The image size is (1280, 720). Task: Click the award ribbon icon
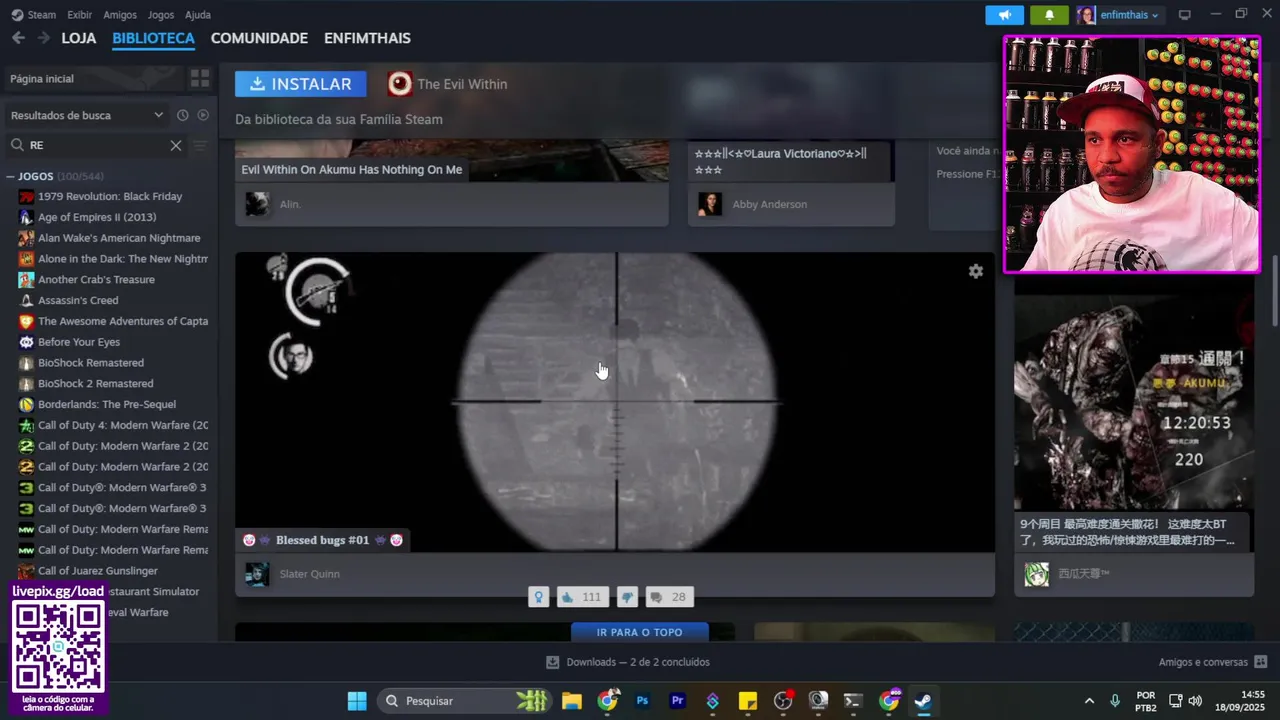point(539,597)
